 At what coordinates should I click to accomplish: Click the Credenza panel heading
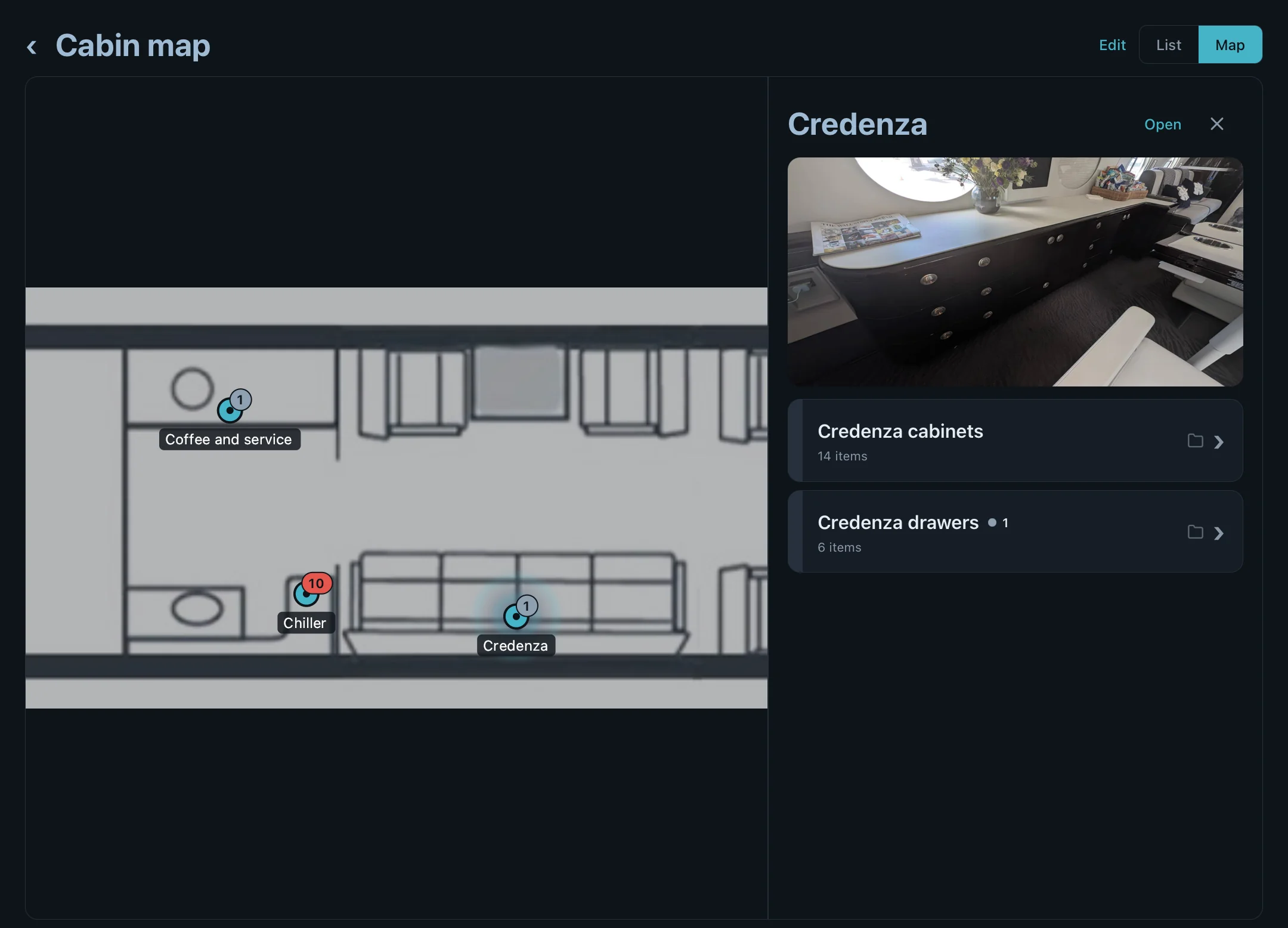(x=857, y=125)
